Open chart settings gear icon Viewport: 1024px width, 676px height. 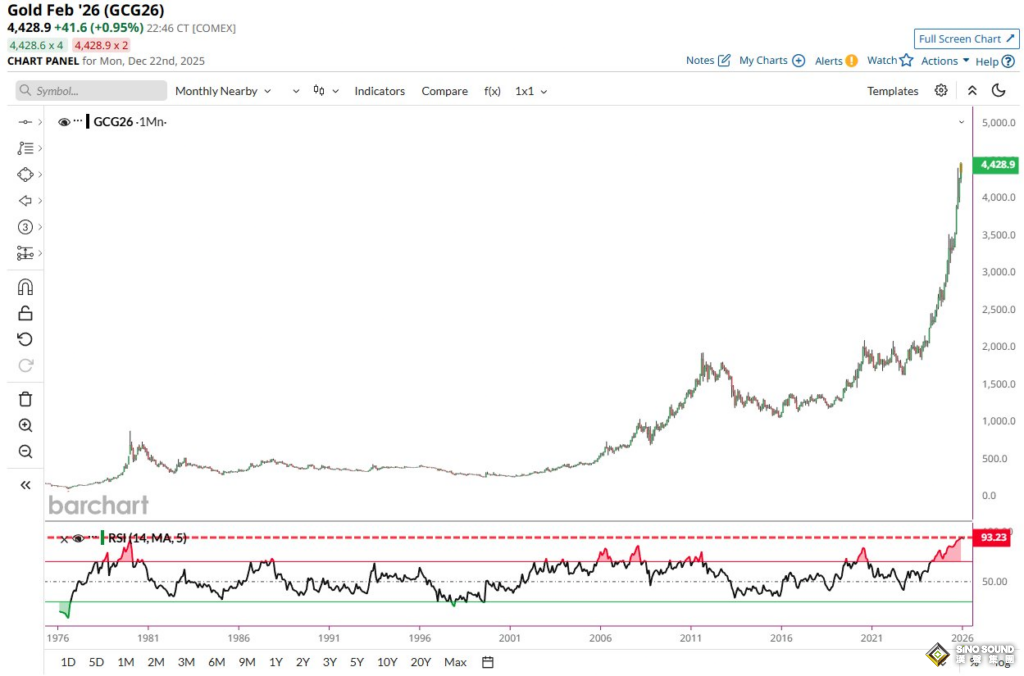pos(941,91)
